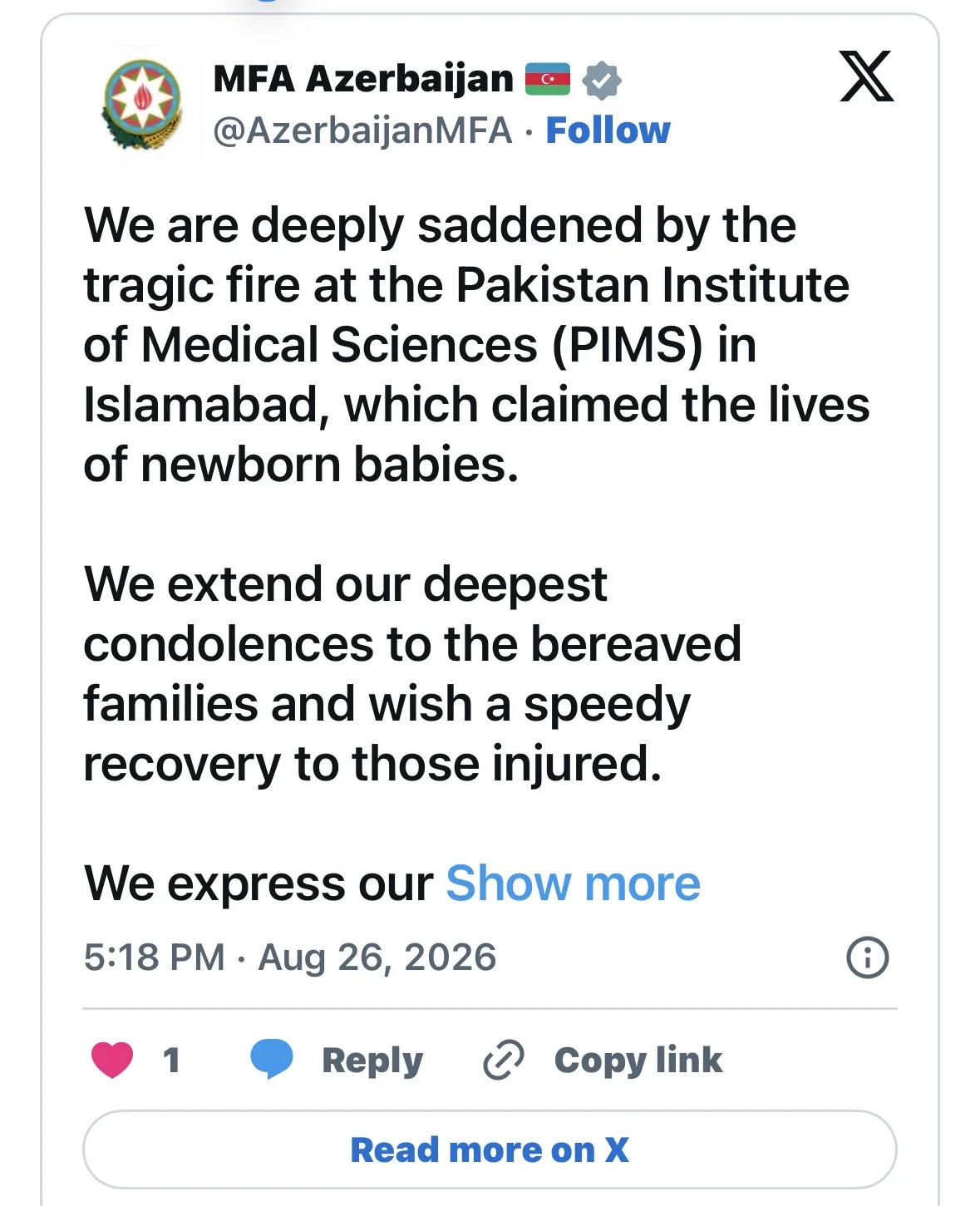Click Read more on X button
980x1206 pixels.
pyautogui.click(x=490, y=1149)
